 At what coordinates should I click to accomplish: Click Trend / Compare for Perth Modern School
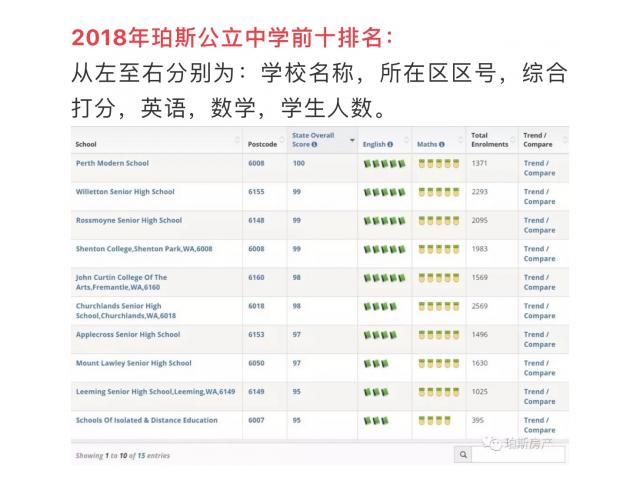pyautogui.click(x=539, y=168)
